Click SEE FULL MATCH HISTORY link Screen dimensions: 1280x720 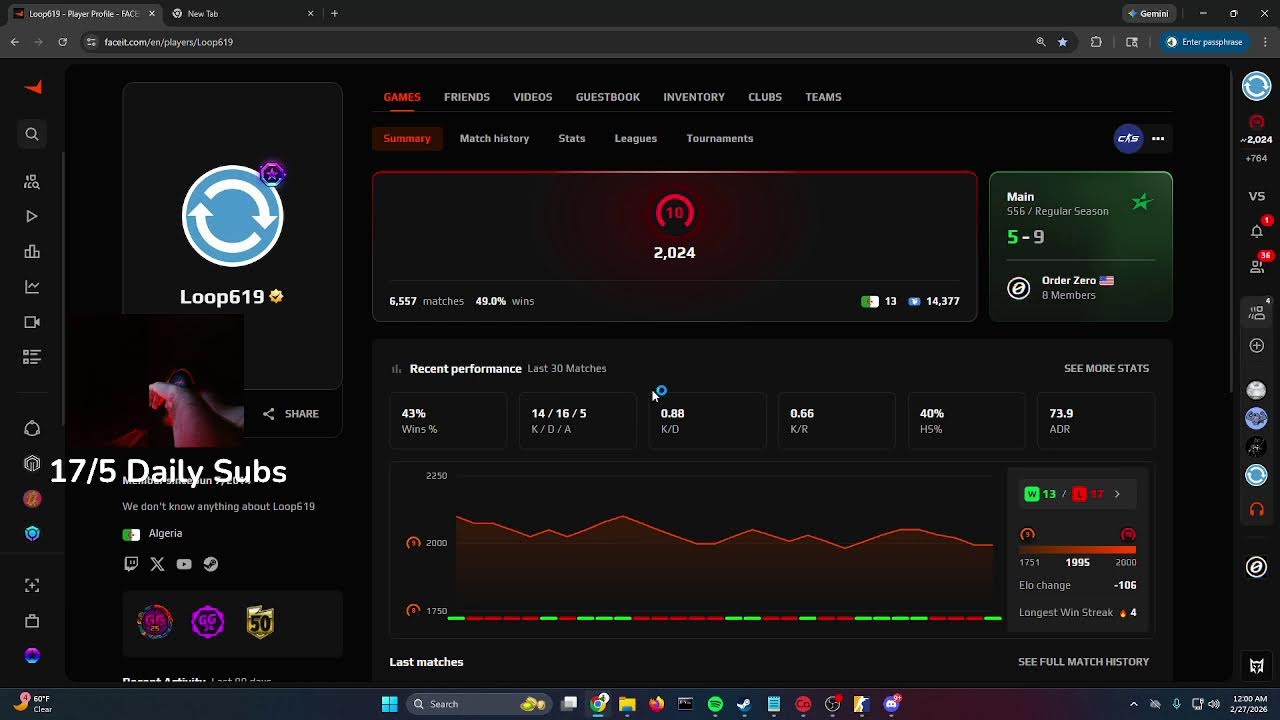[1083, 662]
